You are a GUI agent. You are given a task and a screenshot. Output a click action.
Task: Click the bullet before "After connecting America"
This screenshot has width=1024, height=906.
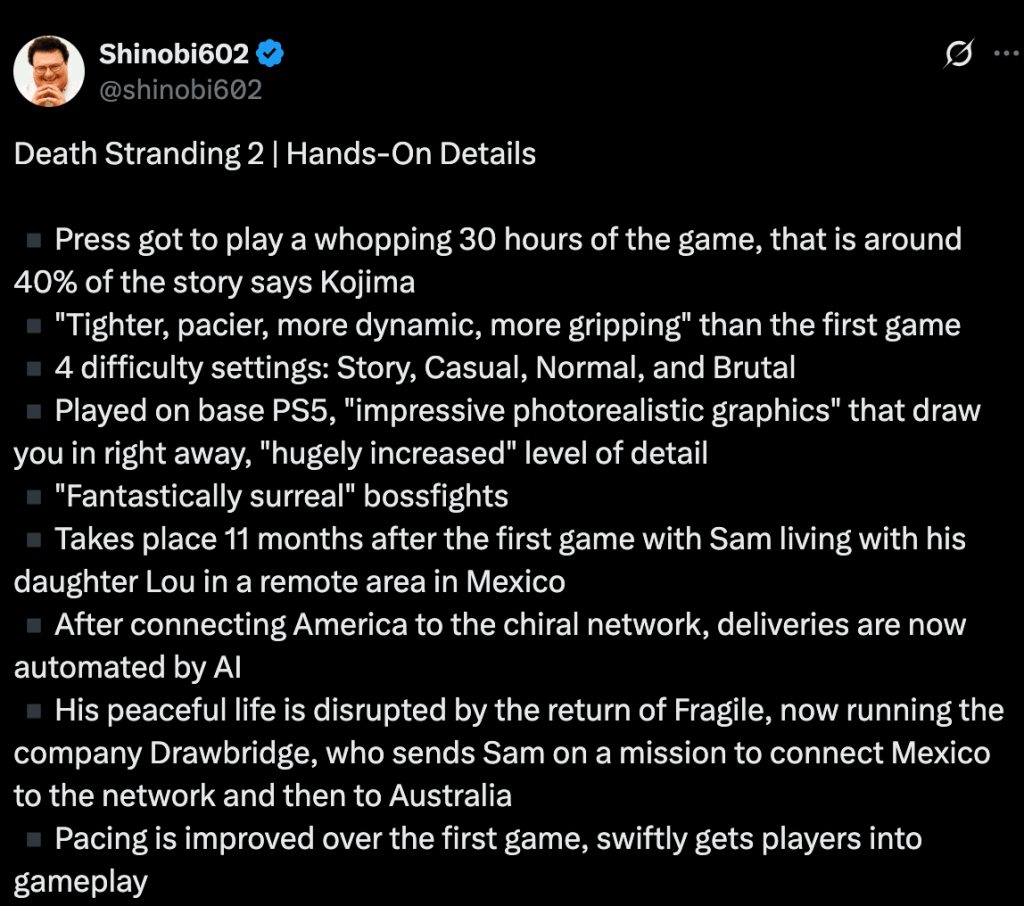pos(33,625)
